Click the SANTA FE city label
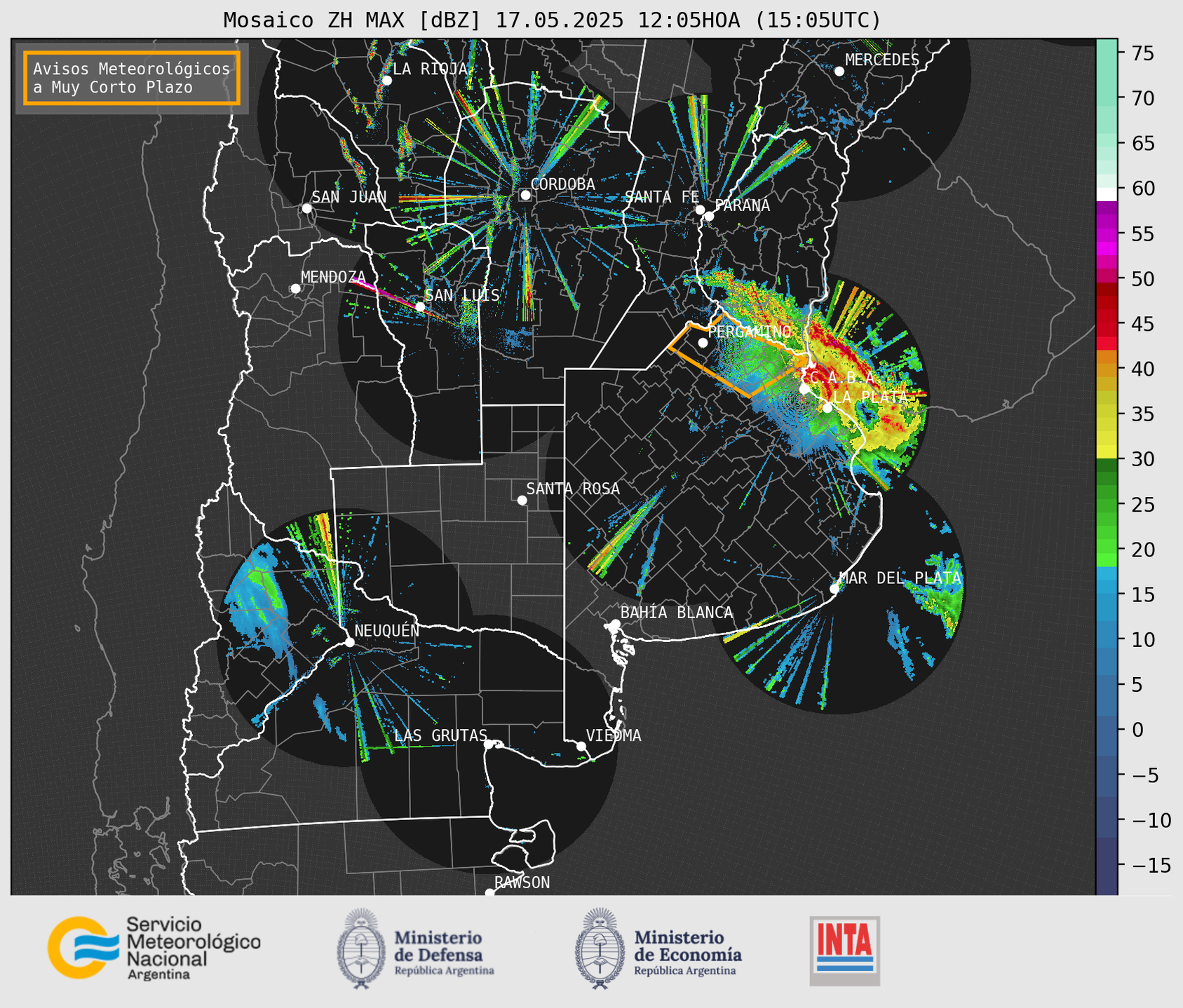 (x=662, y=197)
